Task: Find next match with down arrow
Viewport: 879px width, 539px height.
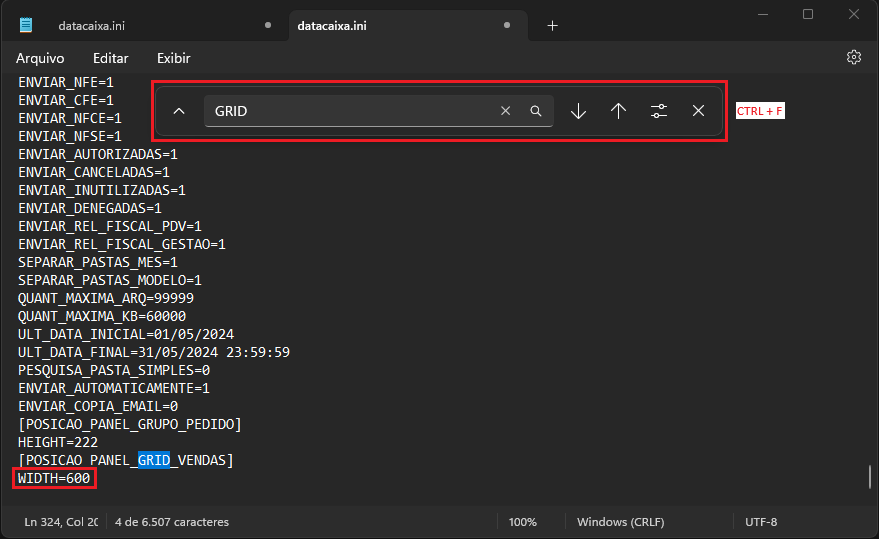Action: 578,111
